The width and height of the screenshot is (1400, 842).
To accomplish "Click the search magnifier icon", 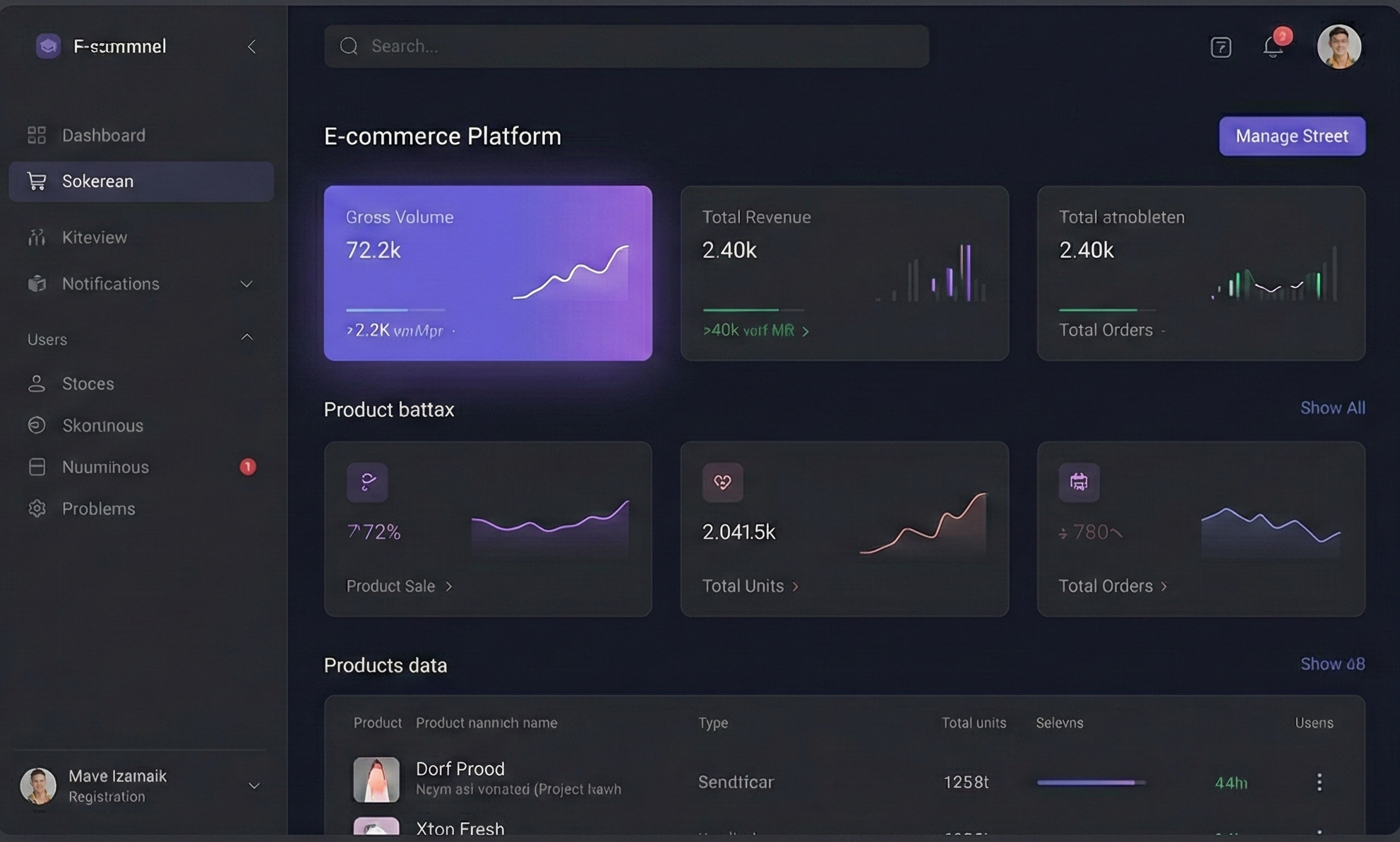I will point(349,47).
